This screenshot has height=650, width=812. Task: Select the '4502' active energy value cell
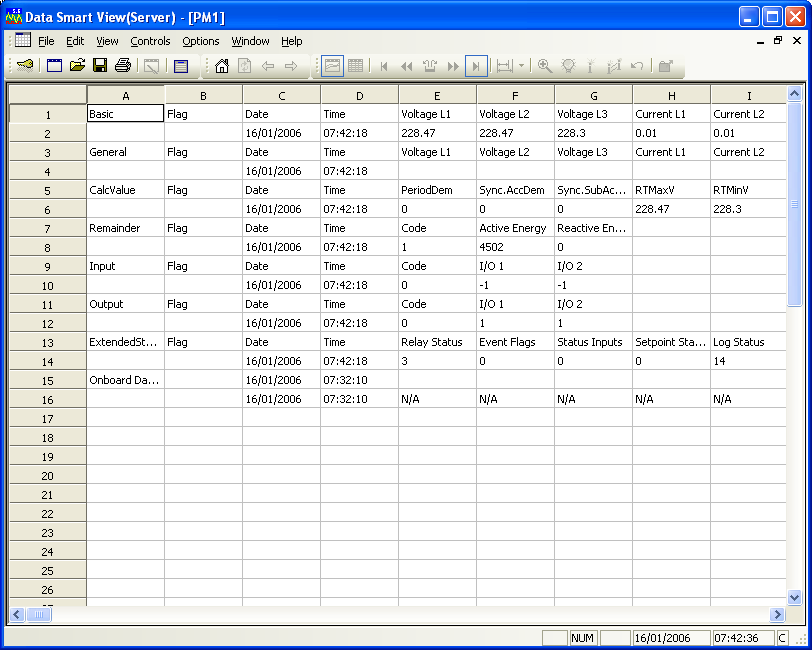515,247
